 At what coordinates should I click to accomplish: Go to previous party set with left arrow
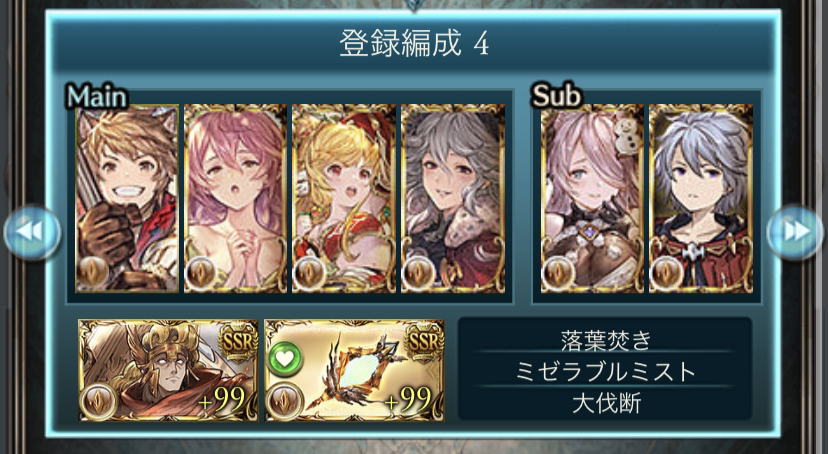point(32,232)
